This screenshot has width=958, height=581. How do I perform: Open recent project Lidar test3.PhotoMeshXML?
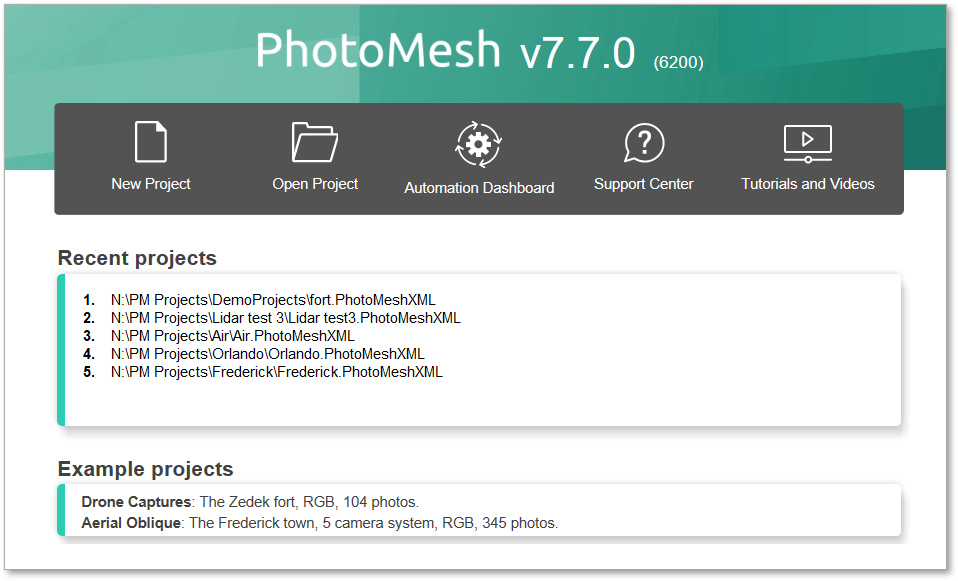(285, 318)
